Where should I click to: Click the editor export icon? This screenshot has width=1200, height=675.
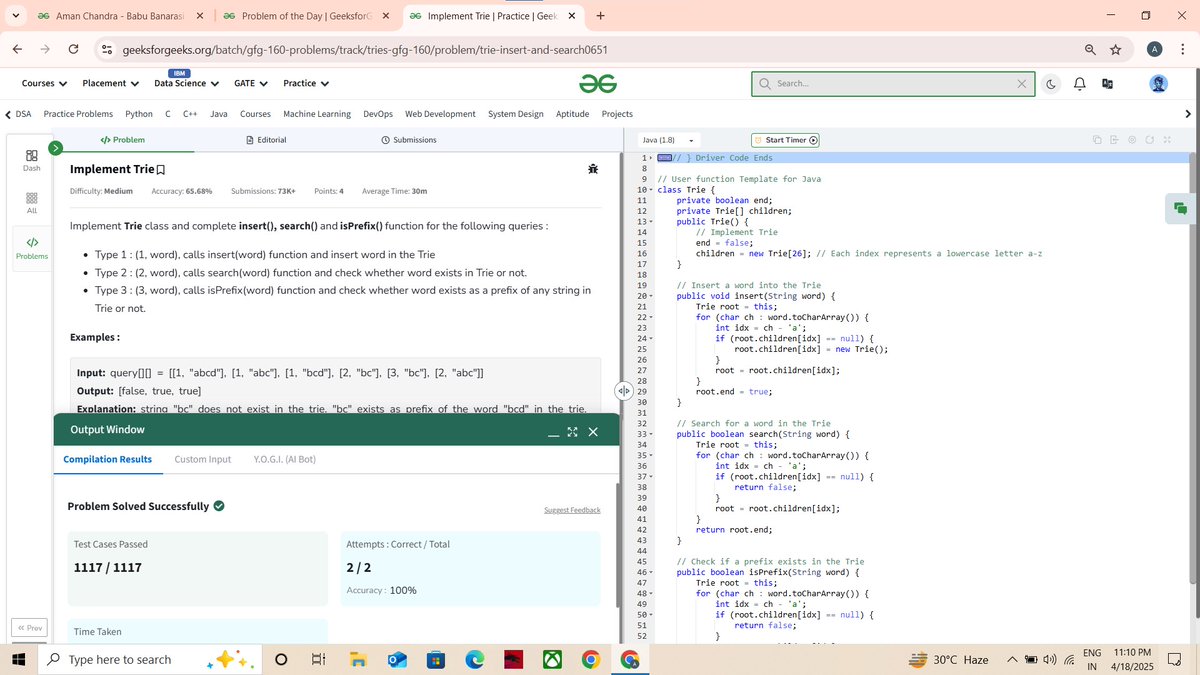click(x=1114, y=140)
